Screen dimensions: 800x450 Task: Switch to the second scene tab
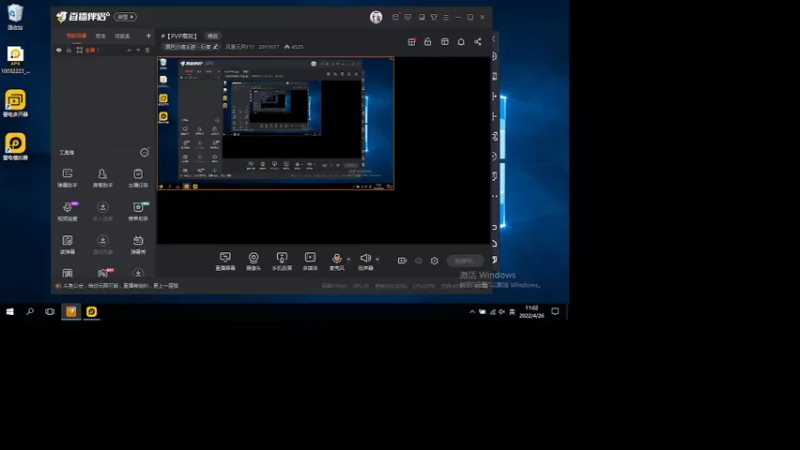101,36
